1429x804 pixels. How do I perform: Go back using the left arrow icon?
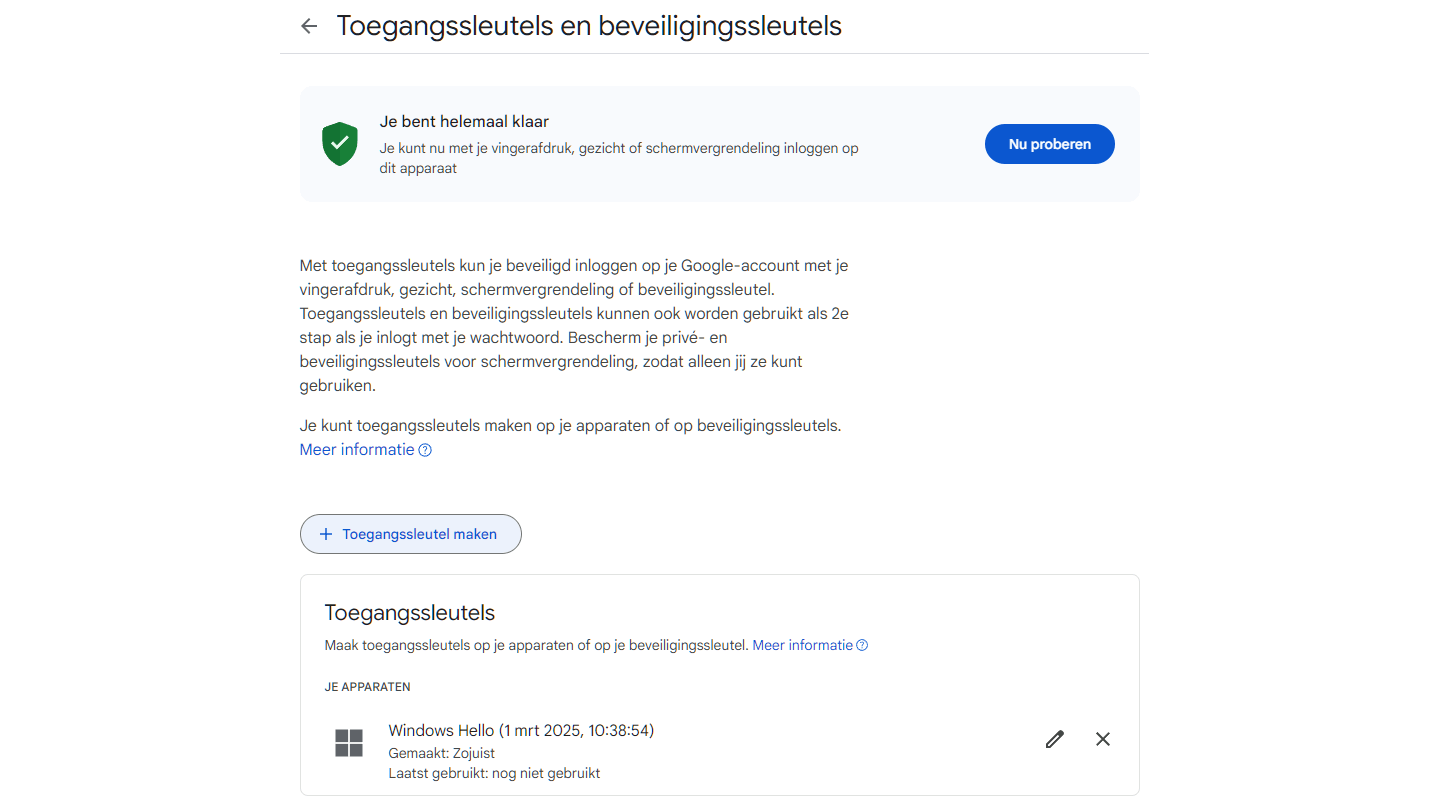[309, 27]
